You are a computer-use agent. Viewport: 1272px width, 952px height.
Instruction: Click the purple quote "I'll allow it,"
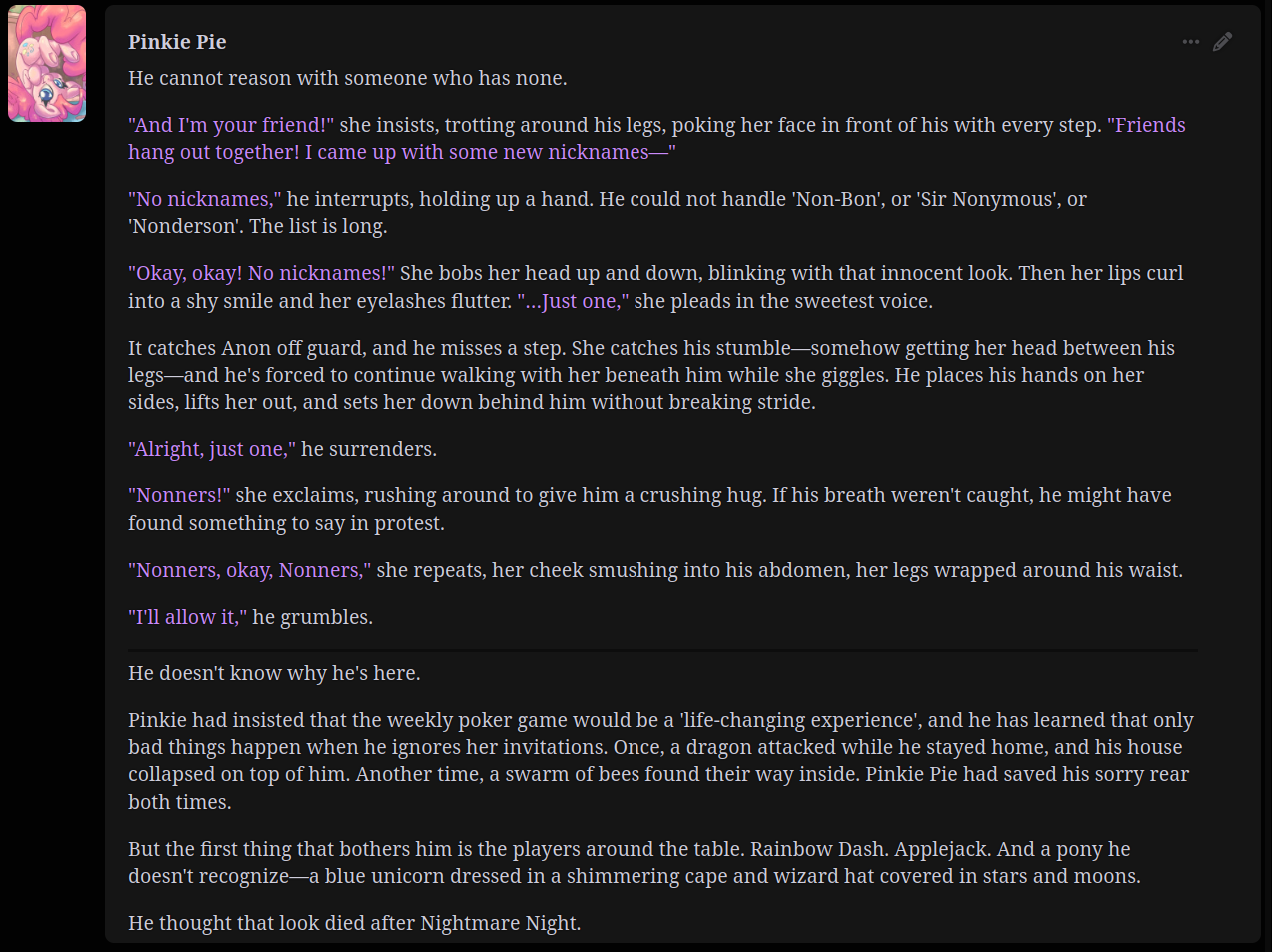(187, 617)
